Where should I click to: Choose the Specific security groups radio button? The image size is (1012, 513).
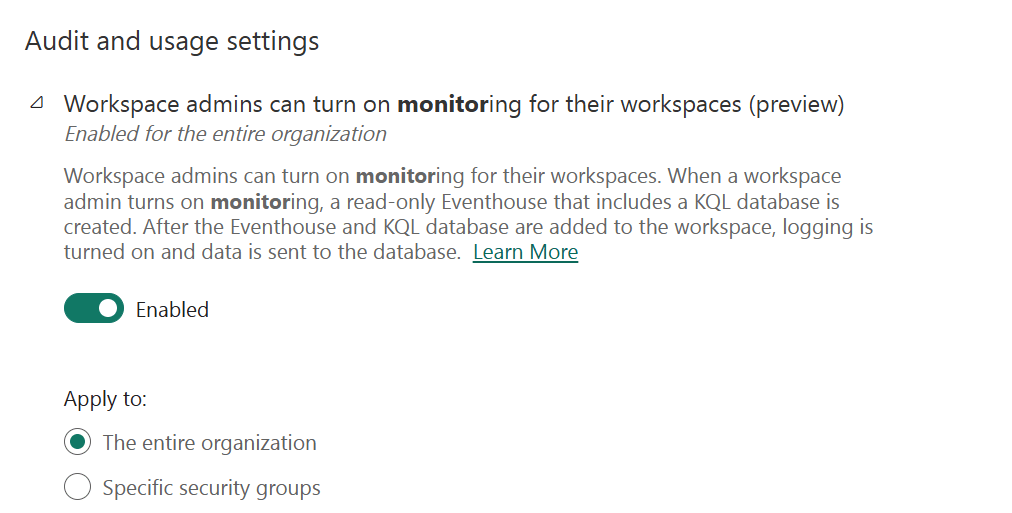[77, 488]
